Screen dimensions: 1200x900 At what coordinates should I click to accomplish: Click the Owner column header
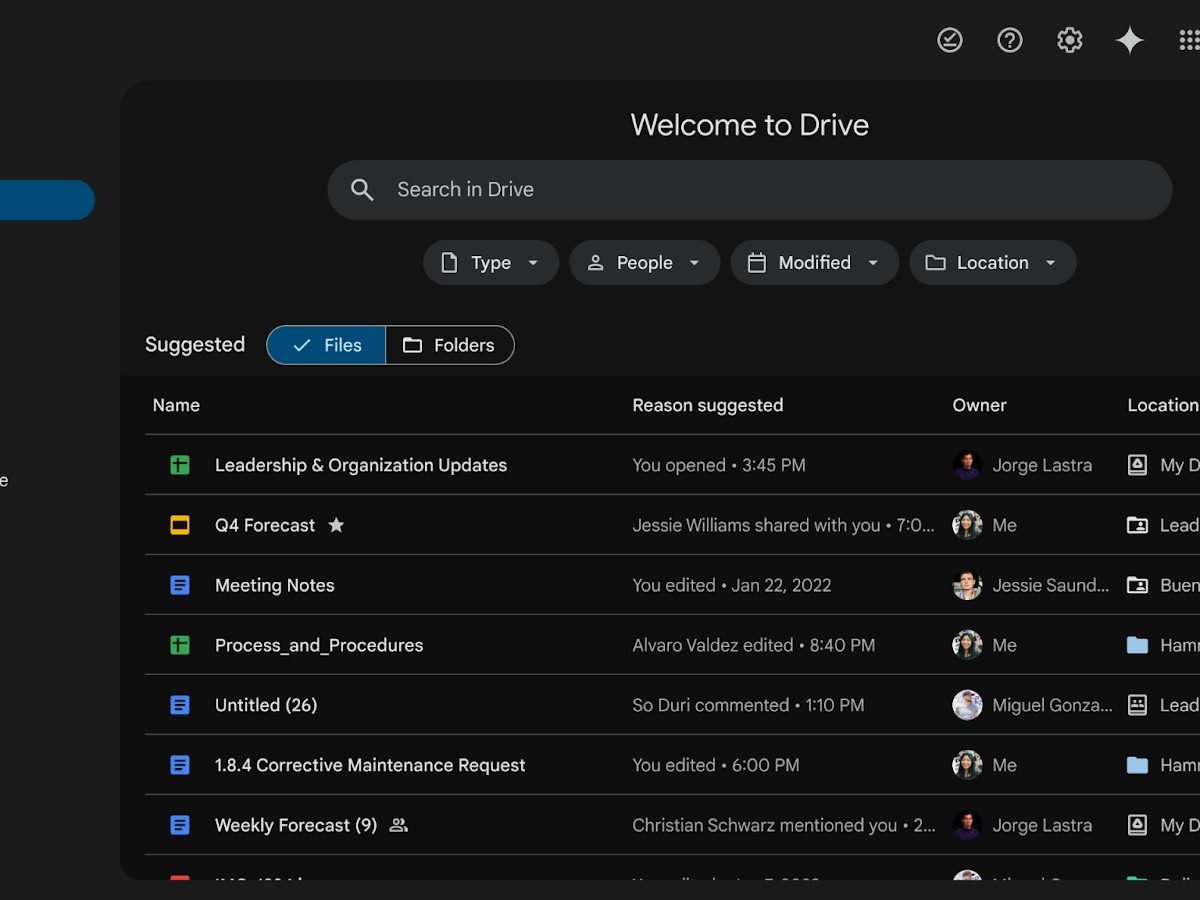(x=979, y=405)
